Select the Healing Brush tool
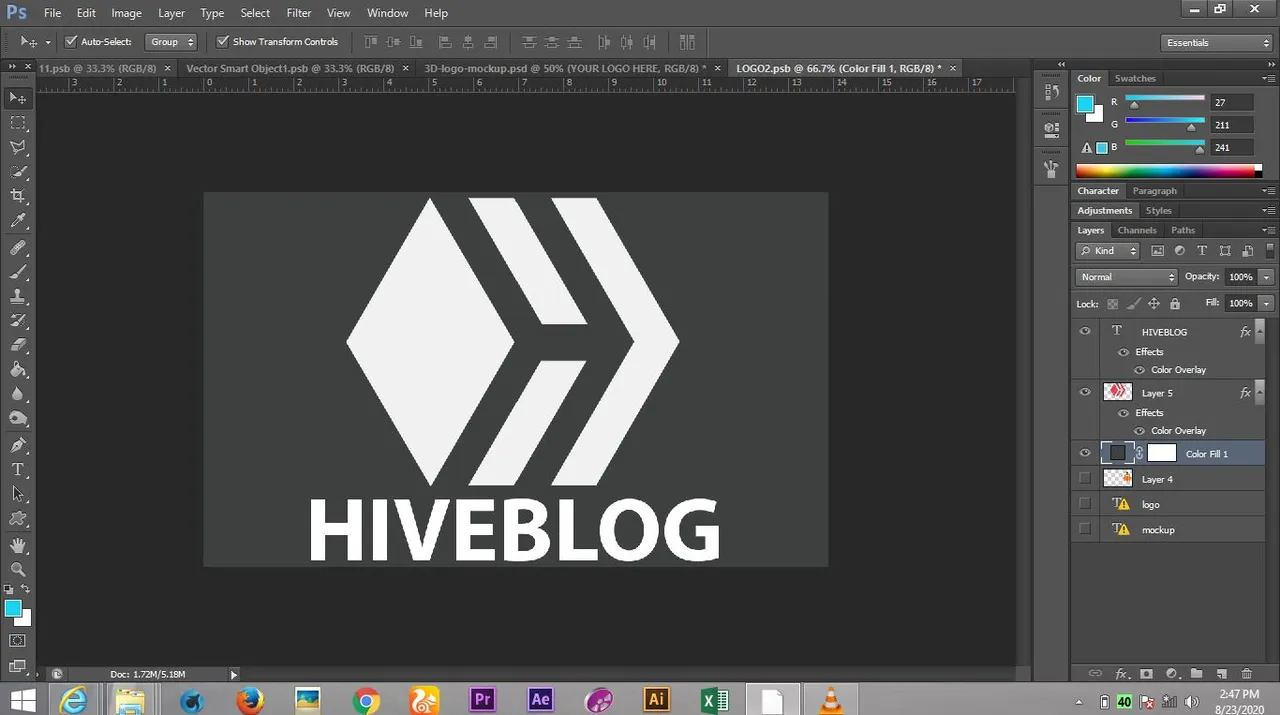The width and height of the screenshot is (1280, 715). tap(18, 247)
